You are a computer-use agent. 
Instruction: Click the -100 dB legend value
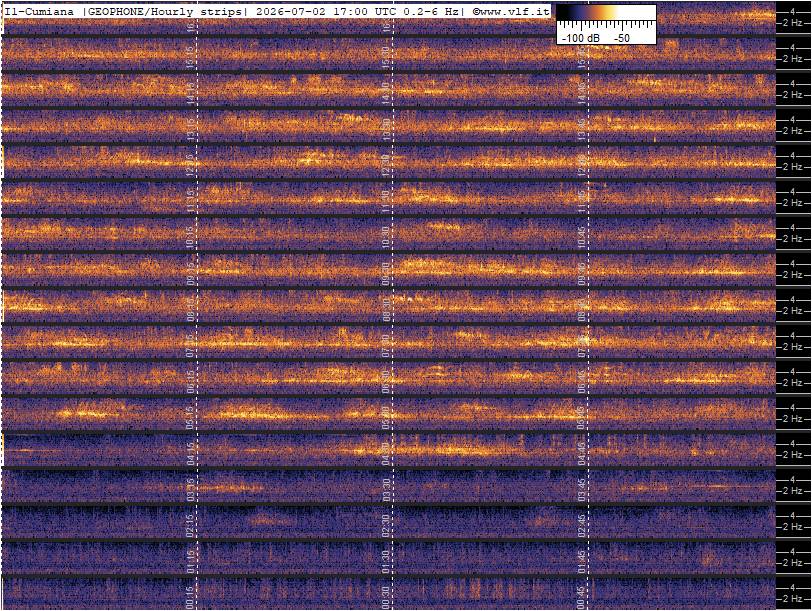click(x=581, y=38)
